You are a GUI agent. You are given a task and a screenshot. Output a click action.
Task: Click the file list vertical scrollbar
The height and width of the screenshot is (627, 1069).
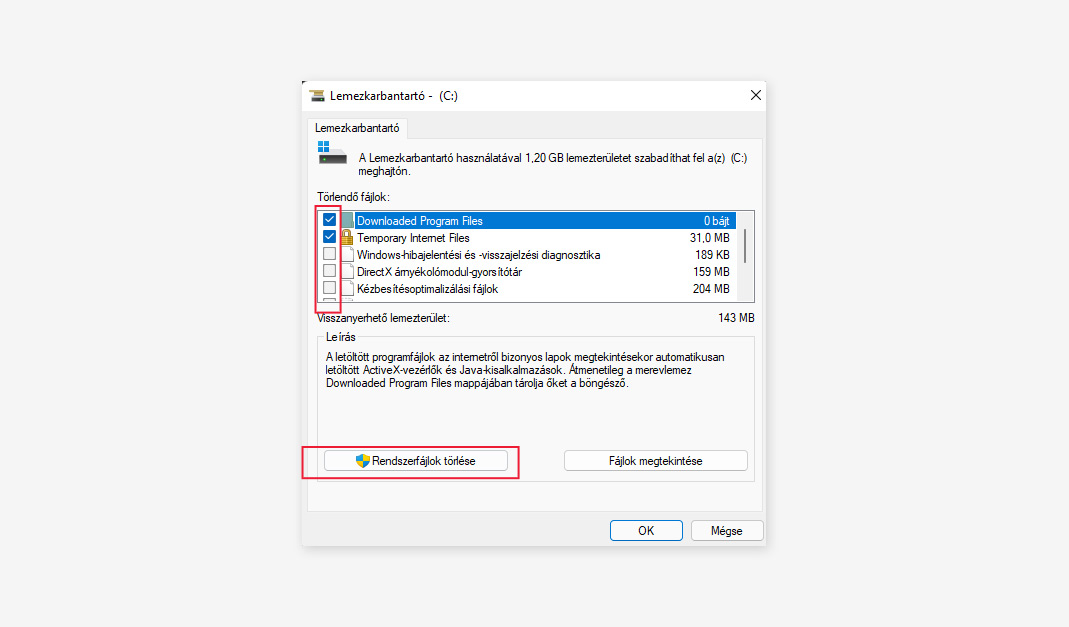point(745,256)
